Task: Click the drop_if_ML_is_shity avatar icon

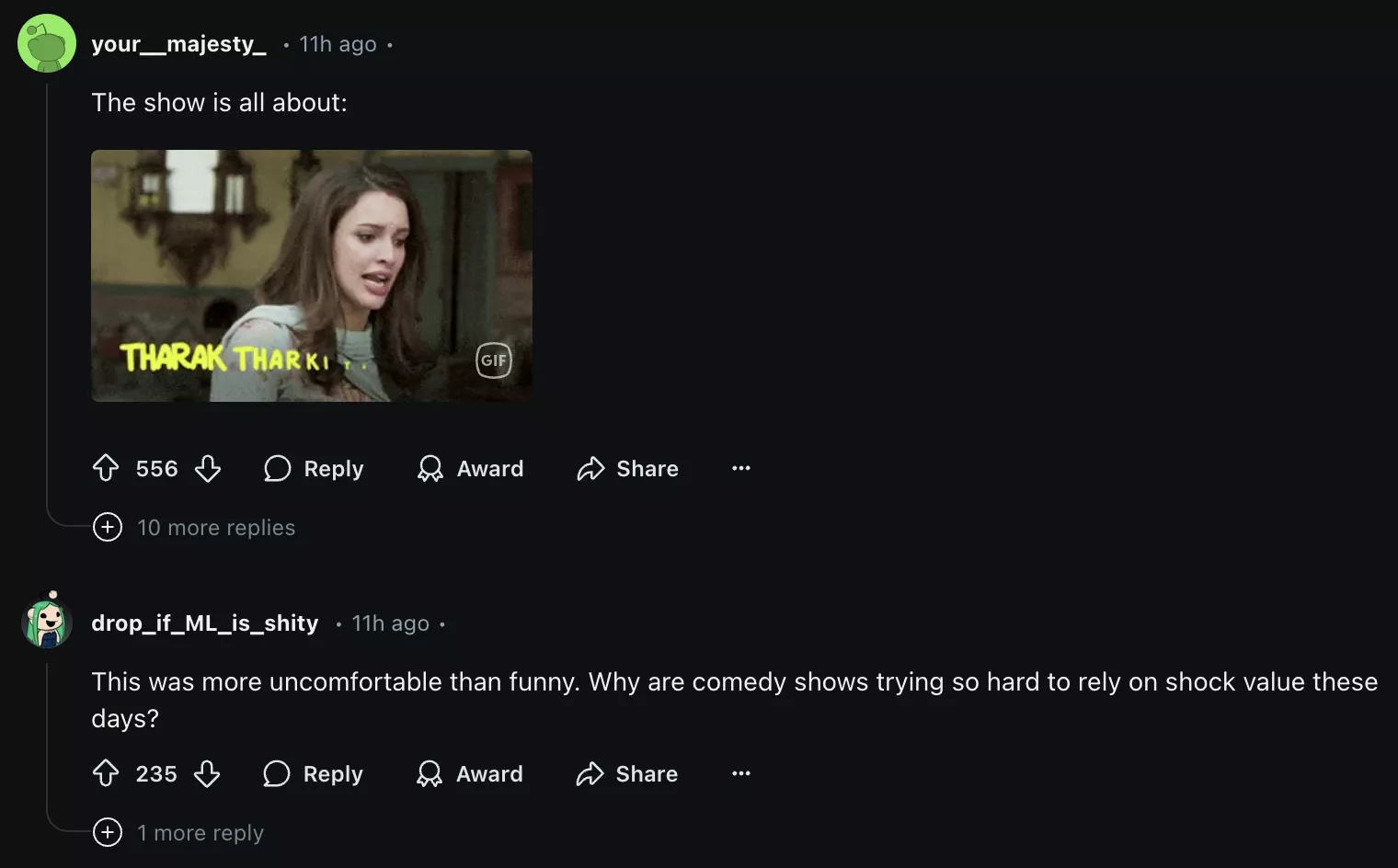Action: (x=47, y=622)
